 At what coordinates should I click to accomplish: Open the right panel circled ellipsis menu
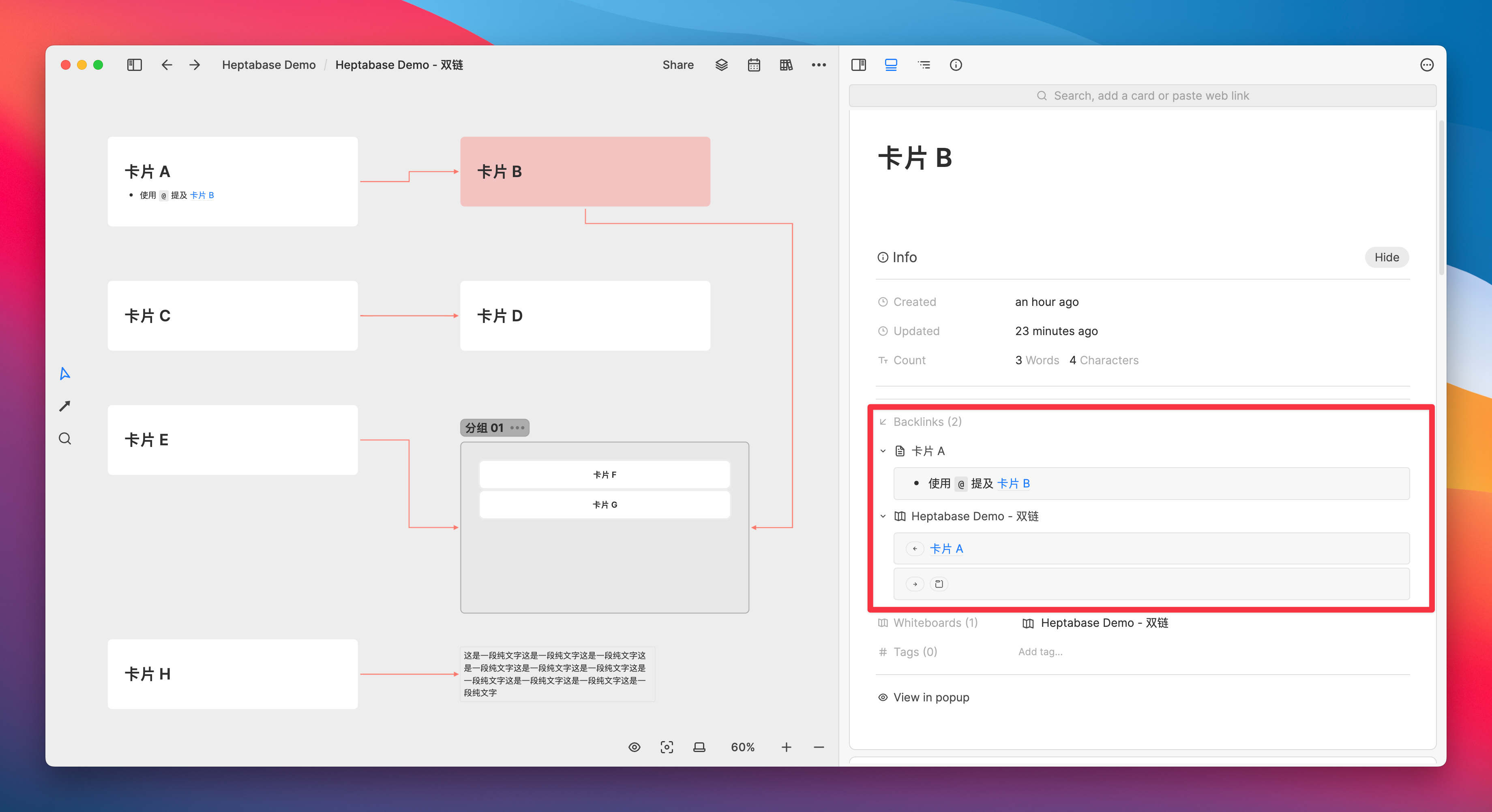(x=1427, y=65)
